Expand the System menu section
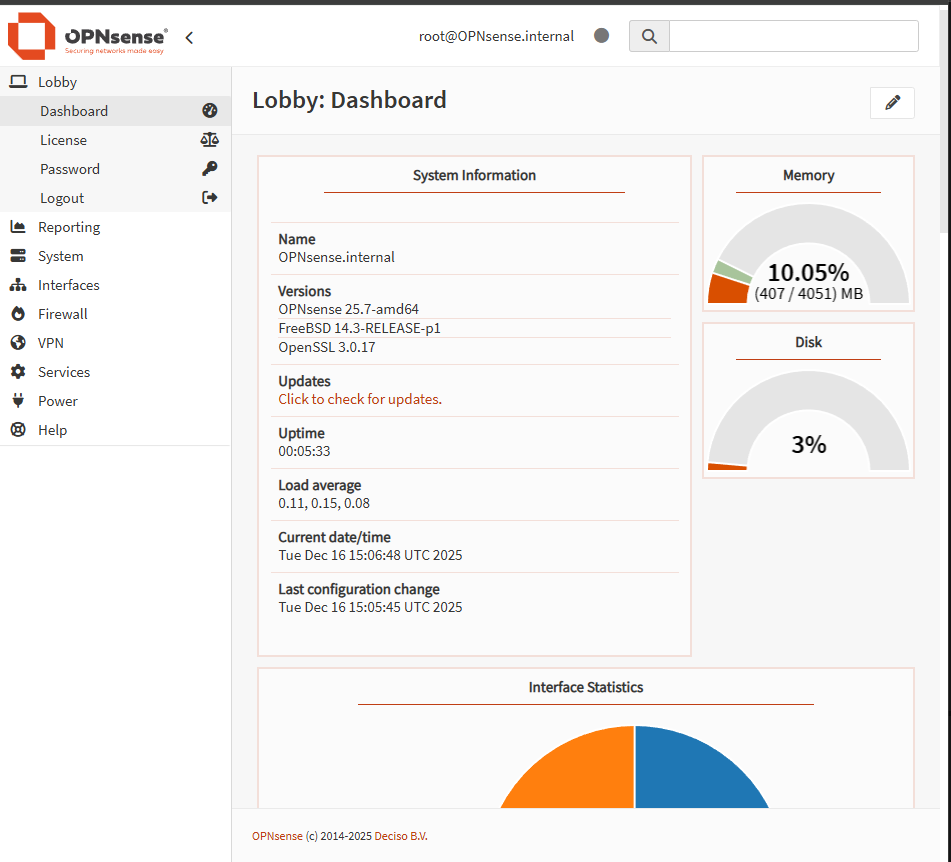 coord(63,255)
